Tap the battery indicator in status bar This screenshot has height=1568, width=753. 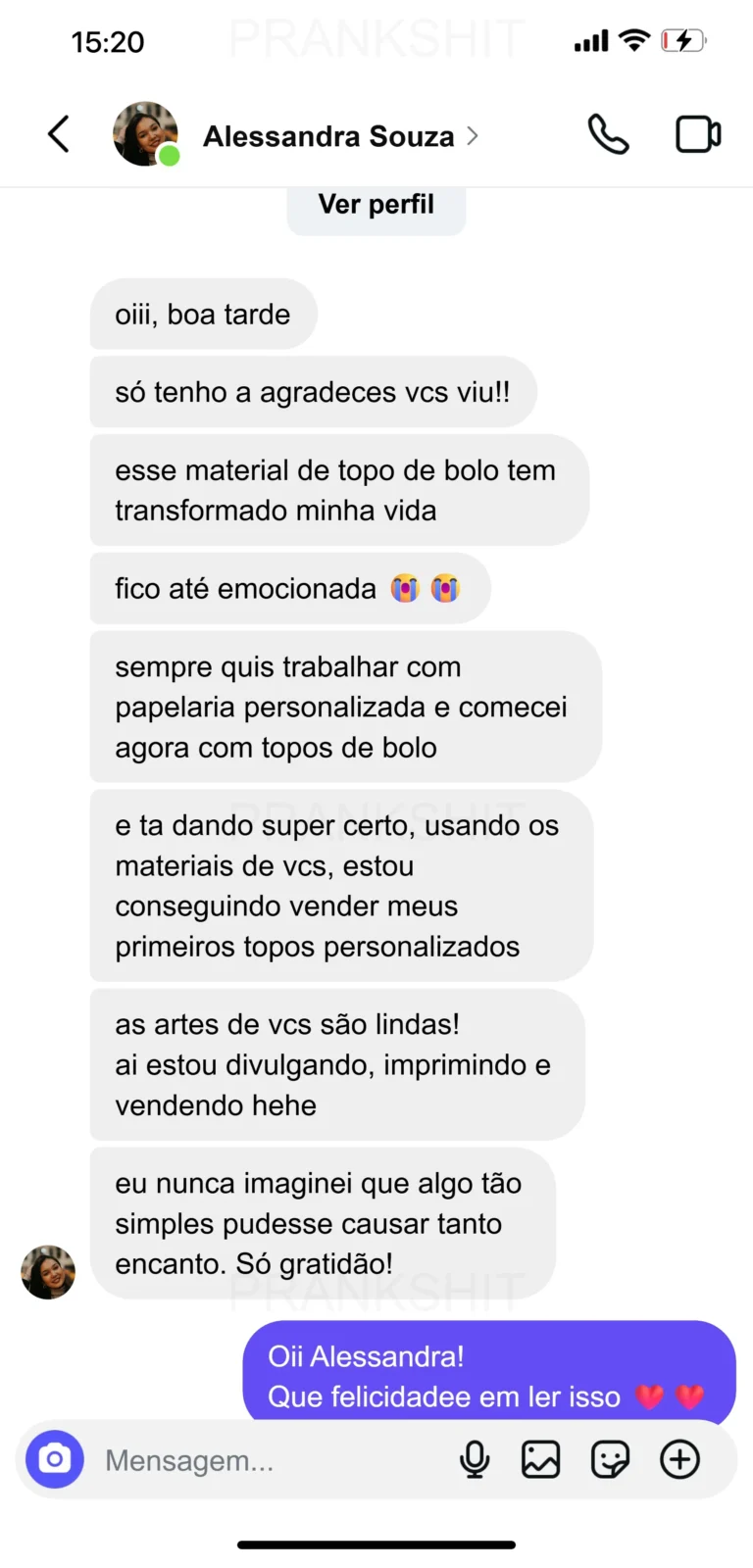click(682, 41)
